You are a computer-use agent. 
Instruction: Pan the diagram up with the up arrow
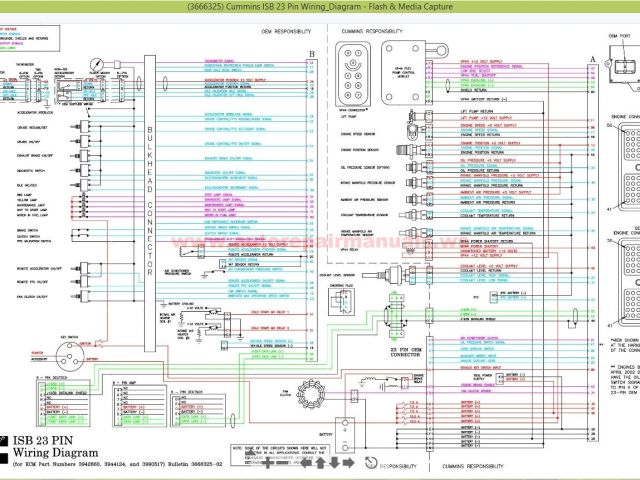tap(320, 463)
